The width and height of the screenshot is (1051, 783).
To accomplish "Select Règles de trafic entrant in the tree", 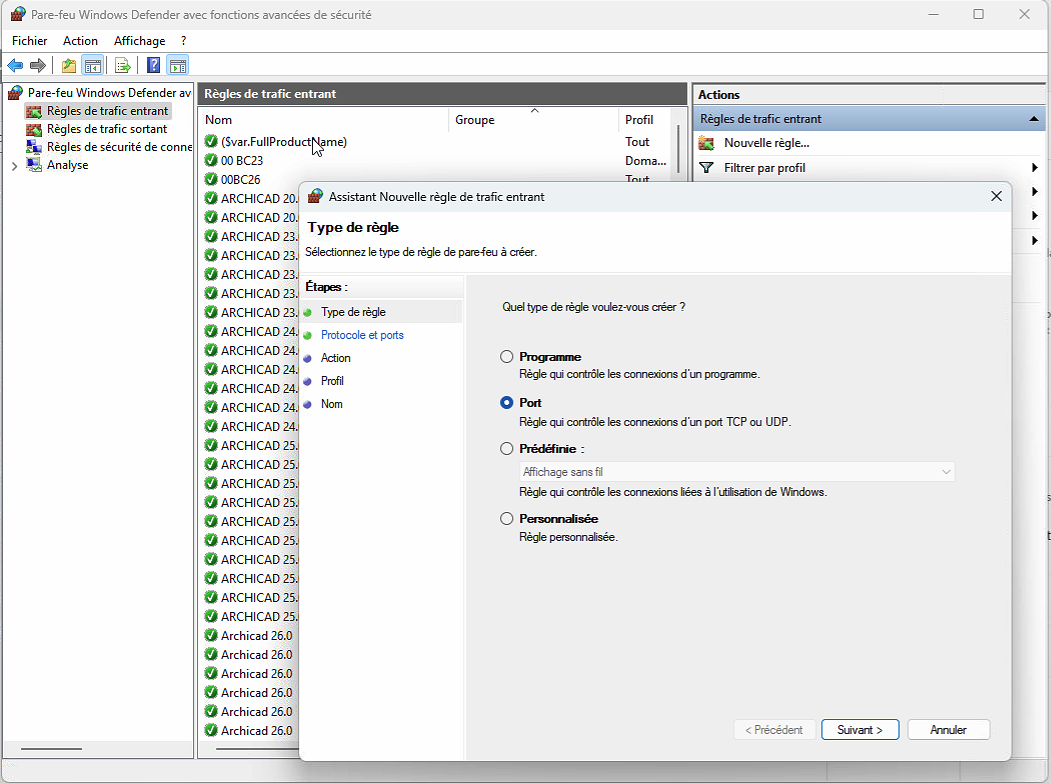I will (x=107, y=111).
